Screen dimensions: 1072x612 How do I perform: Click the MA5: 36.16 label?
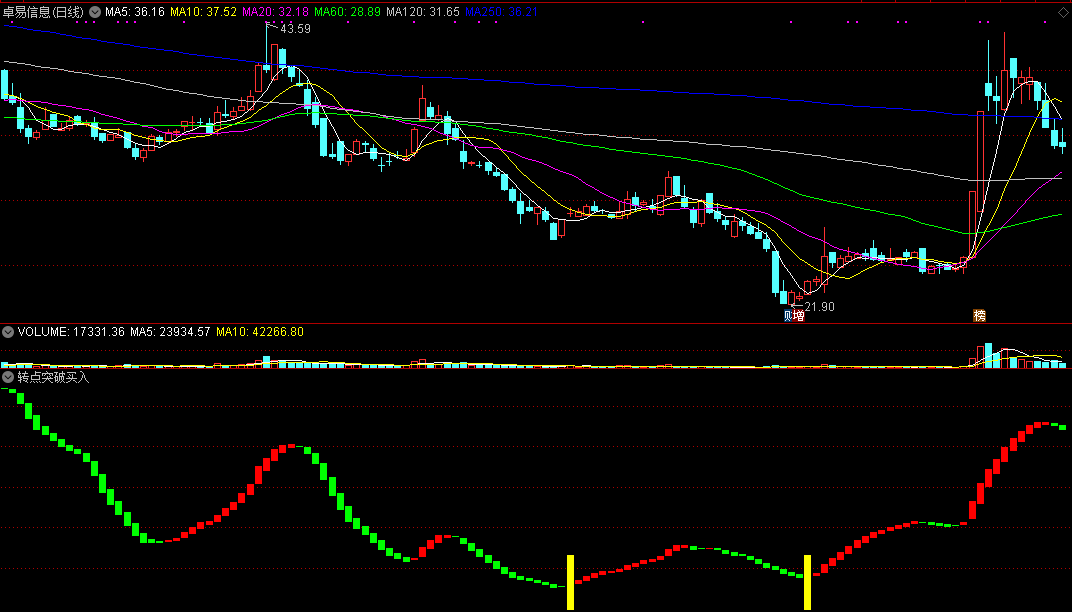coord(135,12)
